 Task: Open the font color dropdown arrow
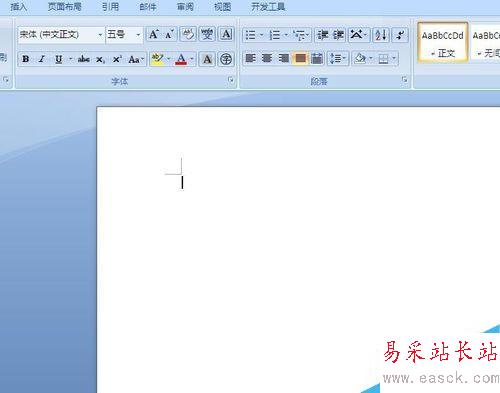192,59
